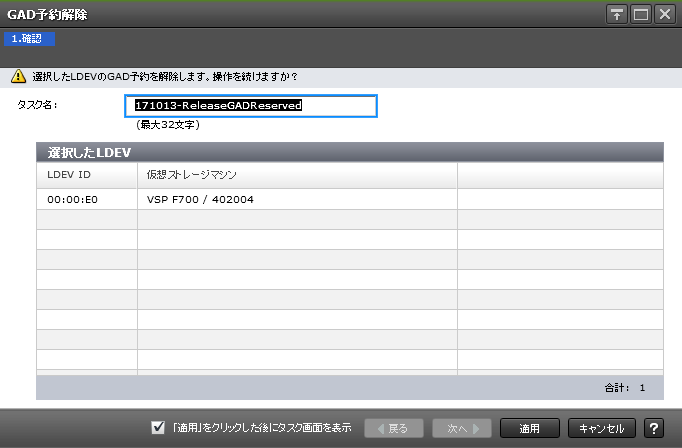
Task: Maximize the GAD予約解除 dialog
Action: (641, 15)
